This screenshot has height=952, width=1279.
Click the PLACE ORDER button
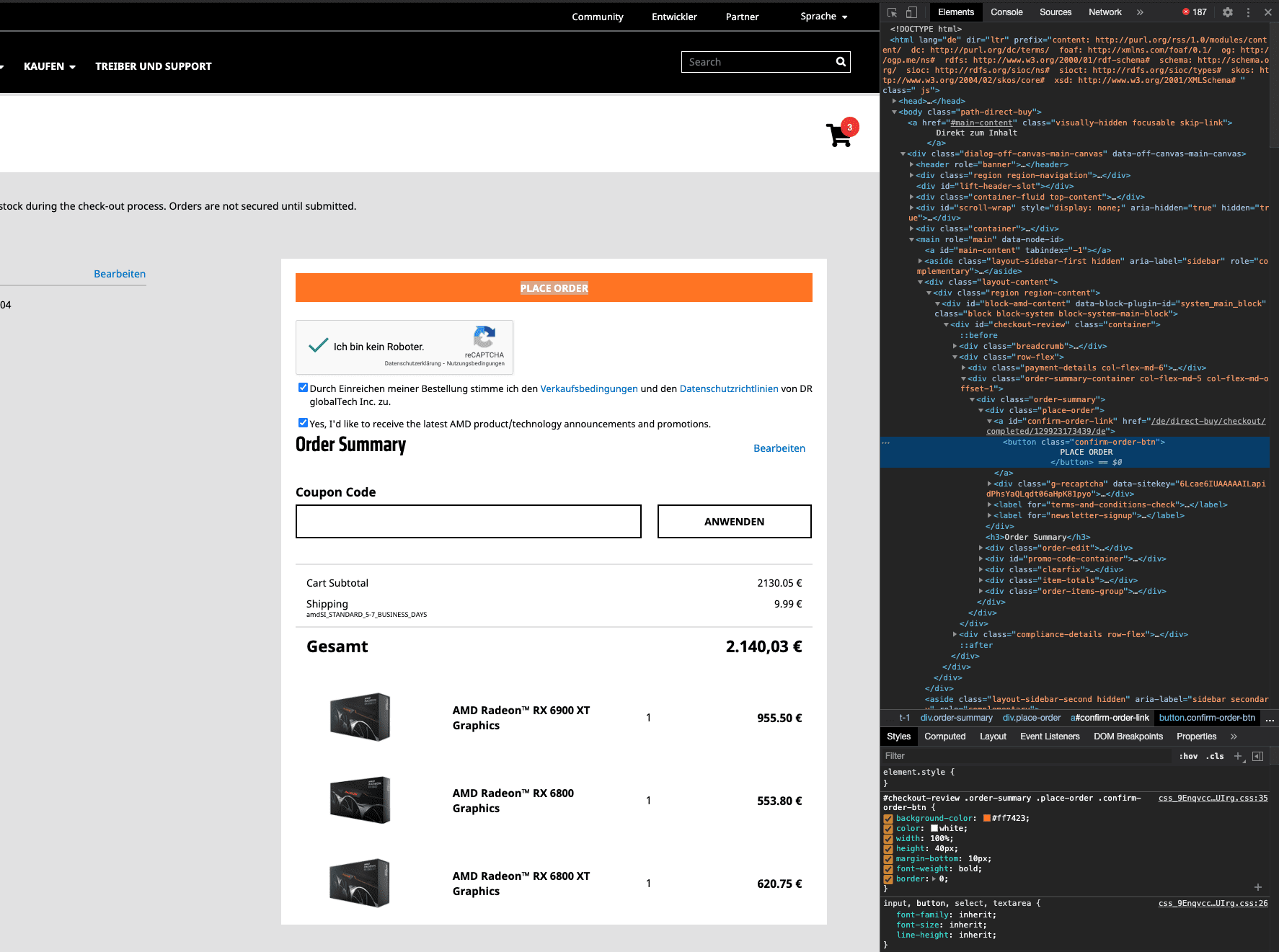[554, 288]
